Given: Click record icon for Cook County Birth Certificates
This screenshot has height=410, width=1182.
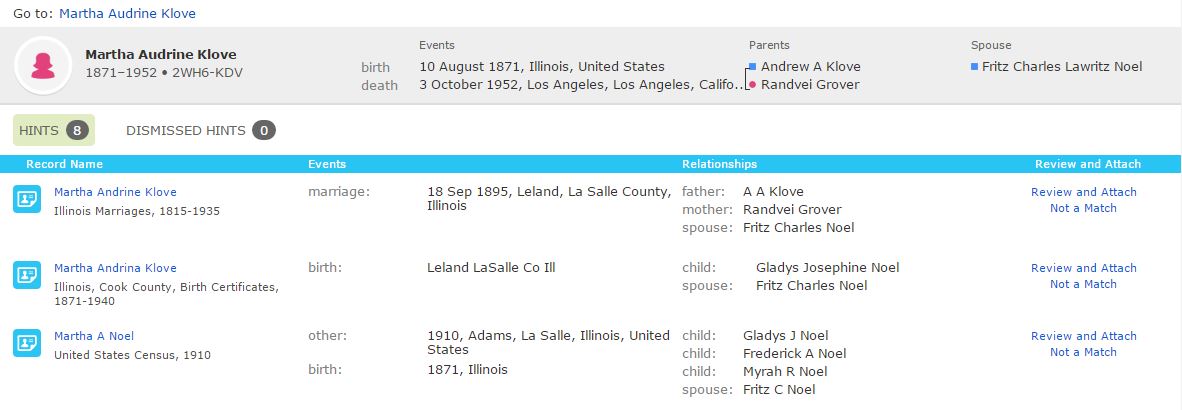Looking at the screenshot, I should 27,275.
